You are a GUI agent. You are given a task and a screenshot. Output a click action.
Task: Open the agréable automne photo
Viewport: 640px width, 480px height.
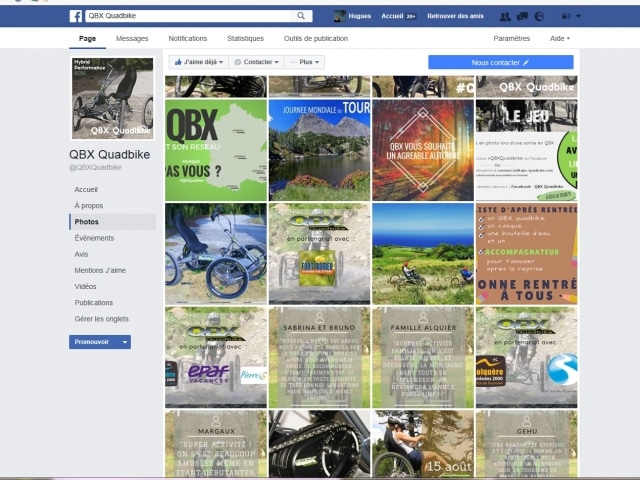[423, 150]
